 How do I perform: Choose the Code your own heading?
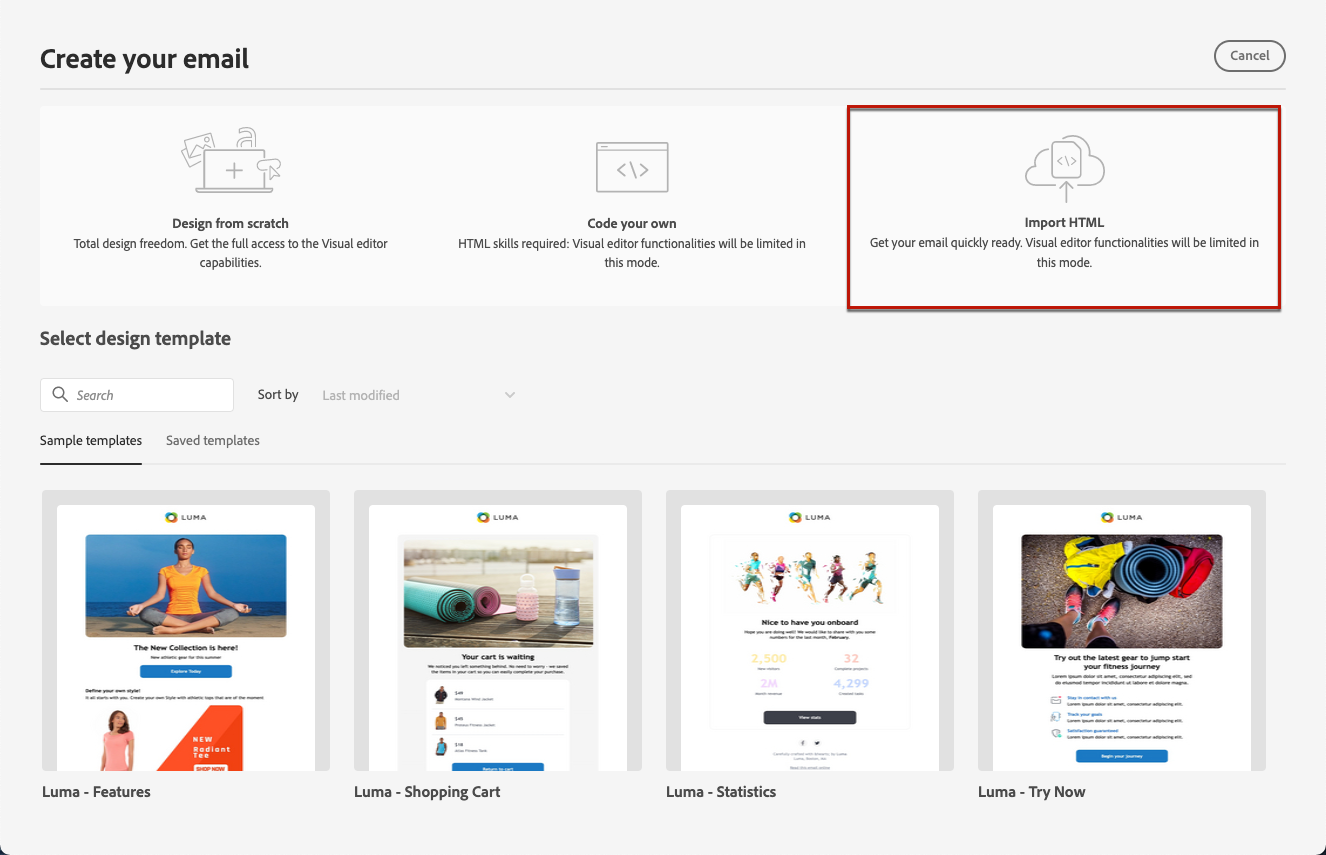[x=632, y=223]
